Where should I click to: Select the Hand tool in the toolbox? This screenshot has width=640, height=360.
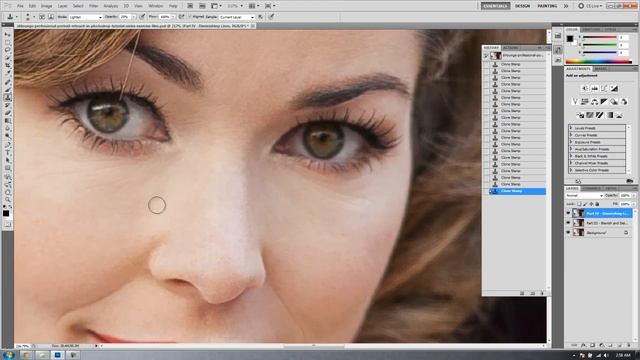(x=7, y=192)
